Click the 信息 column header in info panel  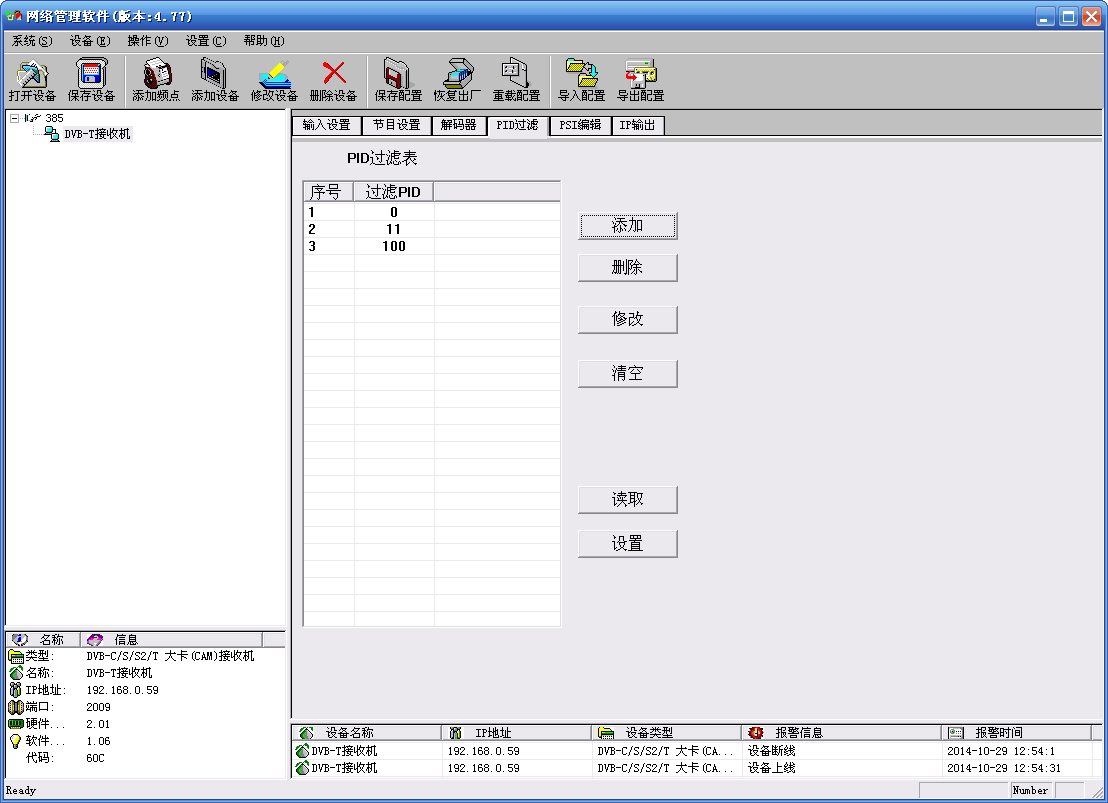click(171, 640)
